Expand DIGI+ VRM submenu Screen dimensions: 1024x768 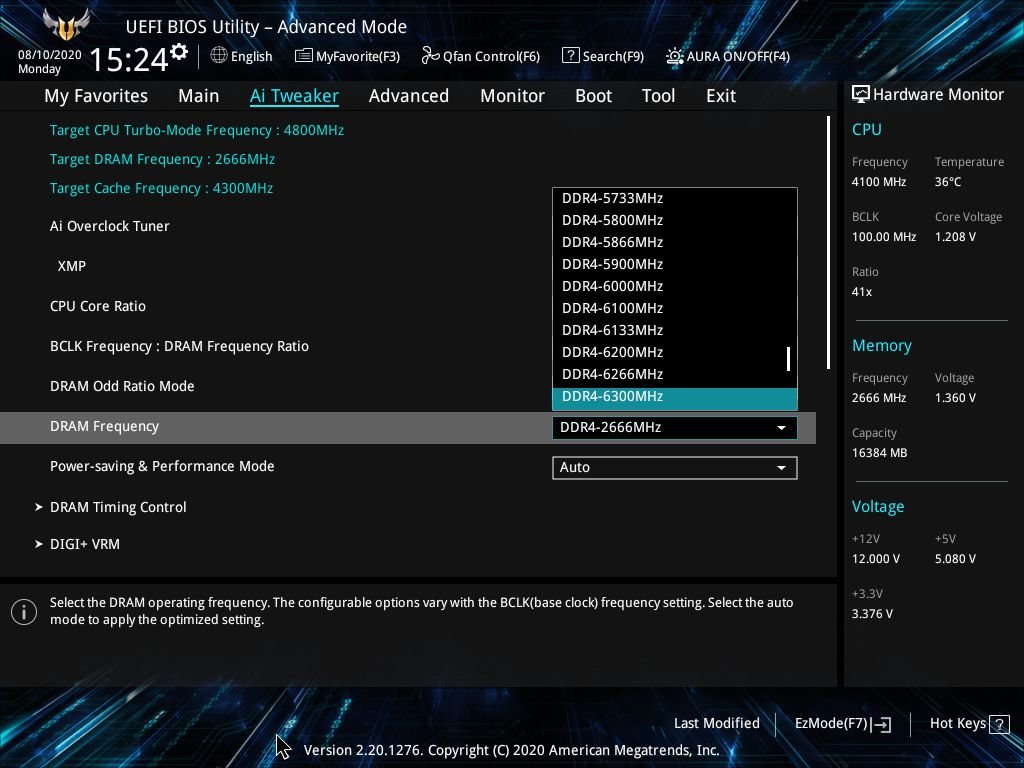click(x=85, y=544)
